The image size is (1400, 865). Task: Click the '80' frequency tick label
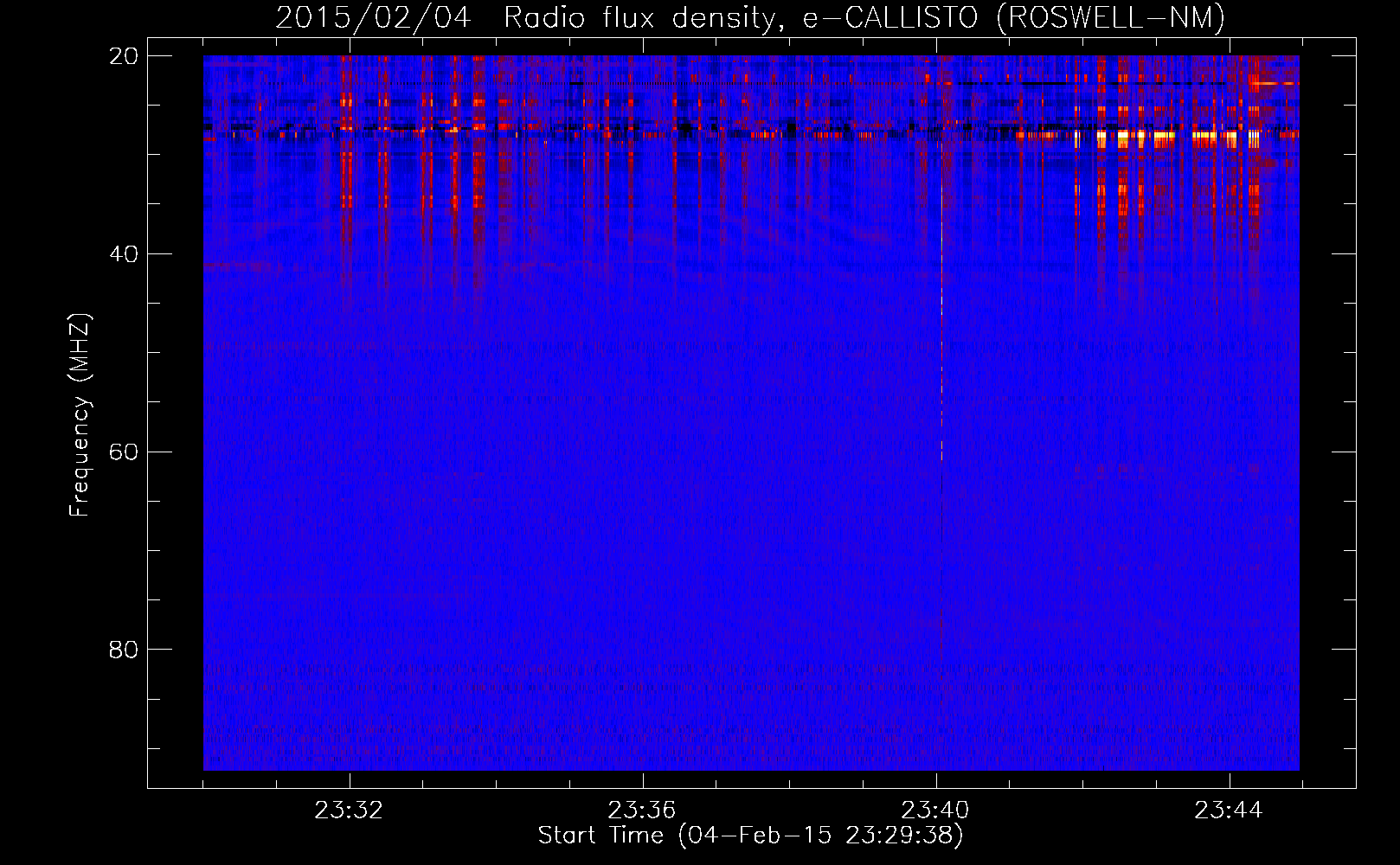[124, 650]
